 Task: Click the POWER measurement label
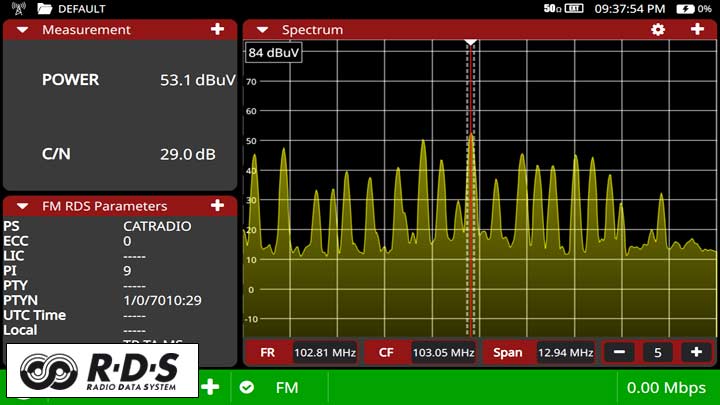click(70, 80)
